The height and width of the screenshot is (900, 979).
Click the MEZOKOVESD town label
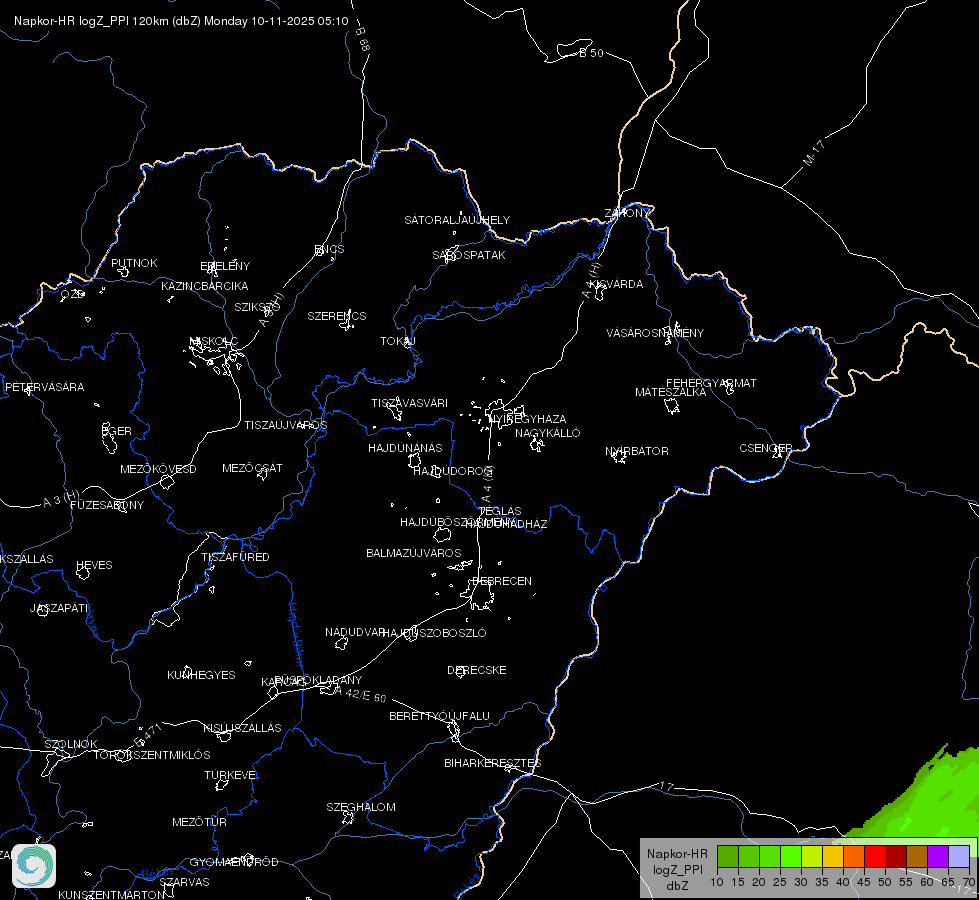(159, 469)
